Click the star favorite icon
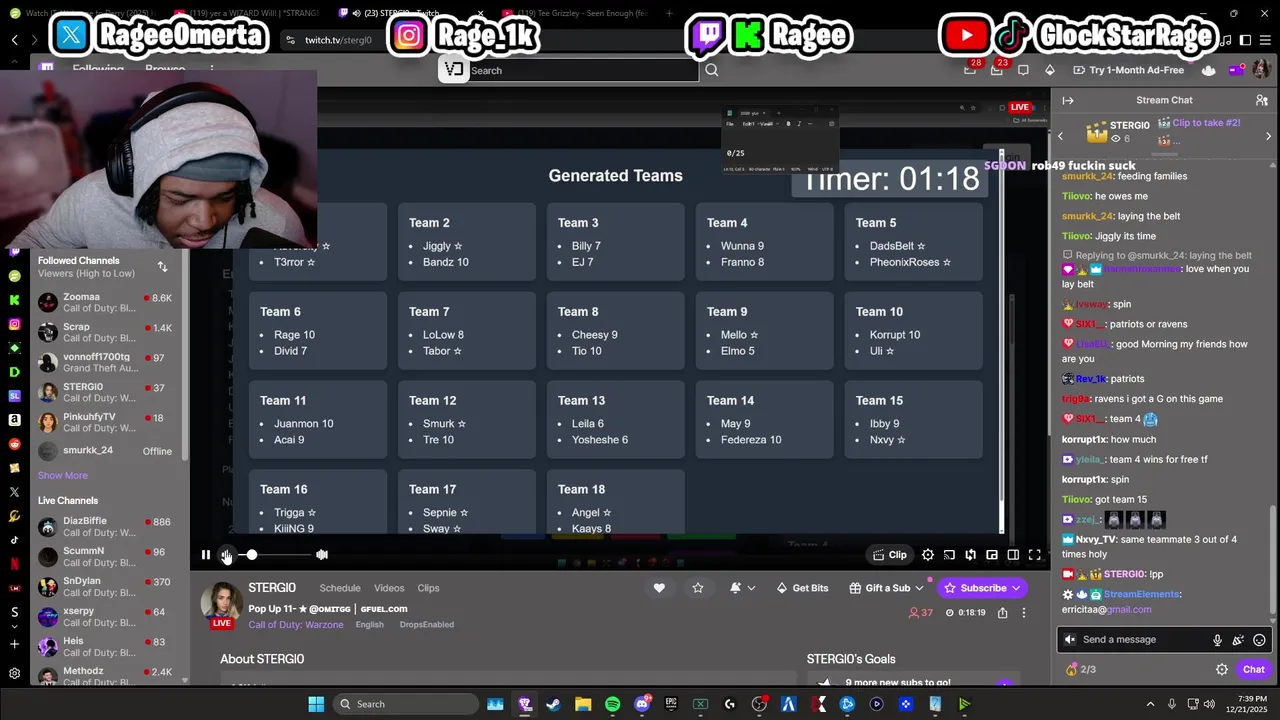Screen dimensions: 1280x720 click(698, 588)
